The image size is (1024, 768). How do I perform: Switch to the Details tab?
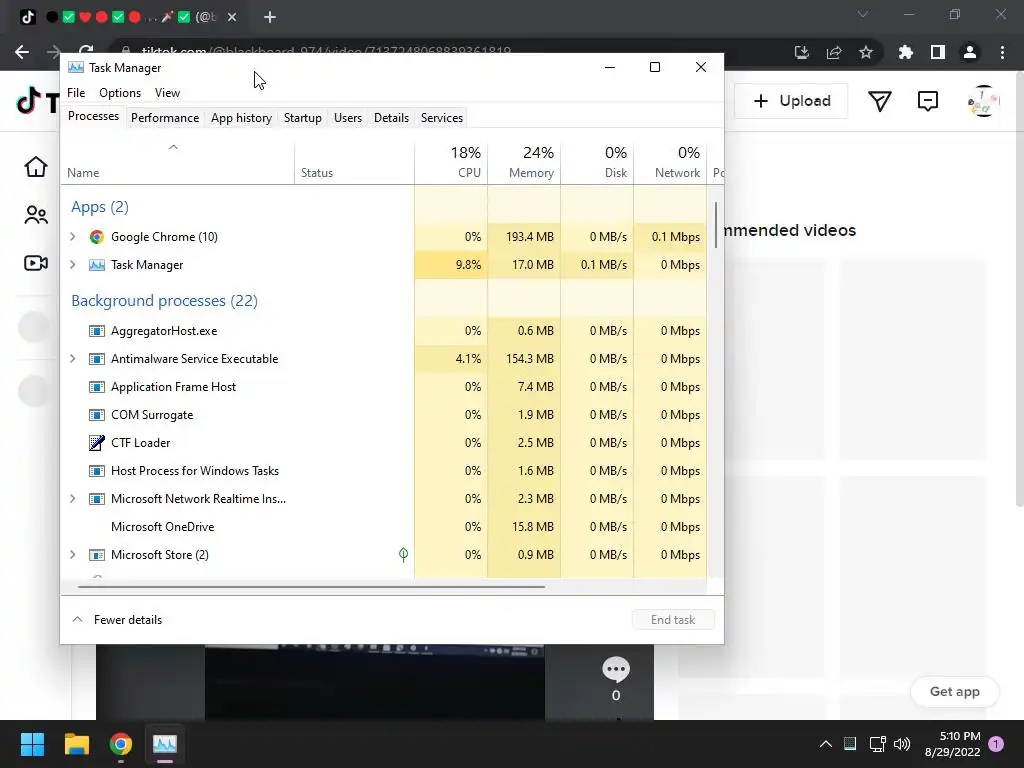[x=391, y=118]
